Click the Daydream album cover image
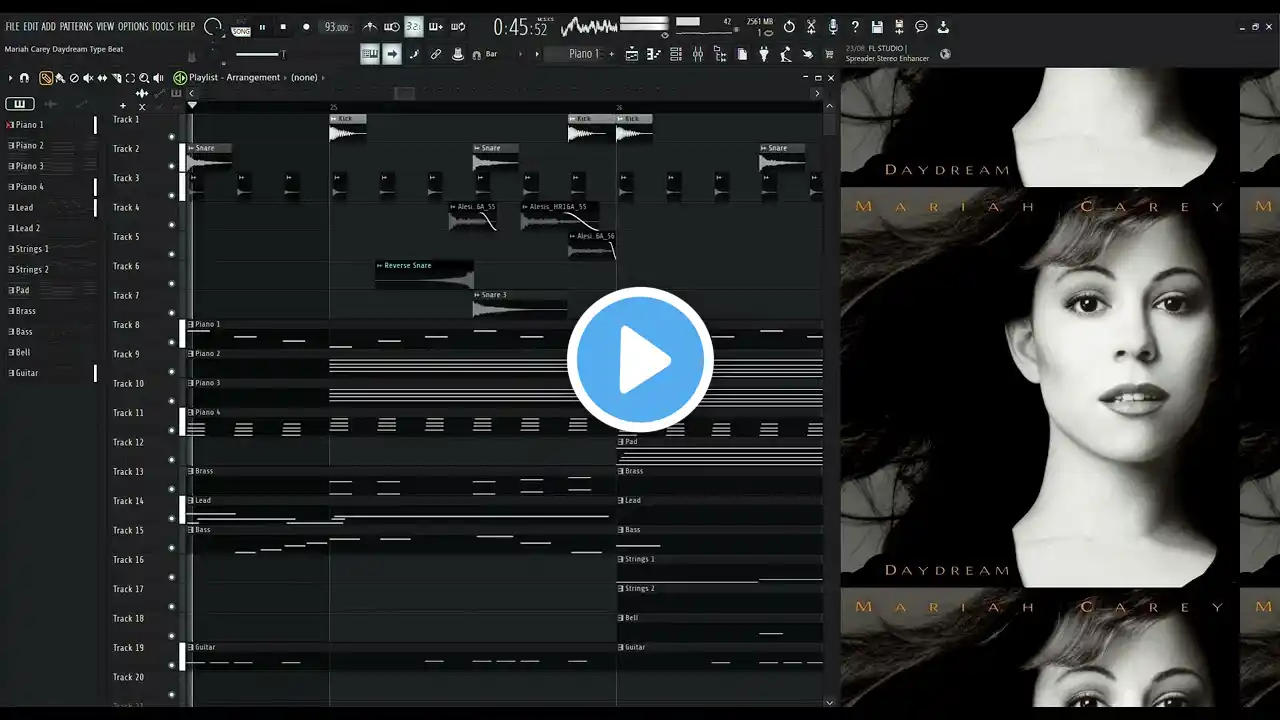This screenshot has height=720, width=1280. pos(1040,387)
